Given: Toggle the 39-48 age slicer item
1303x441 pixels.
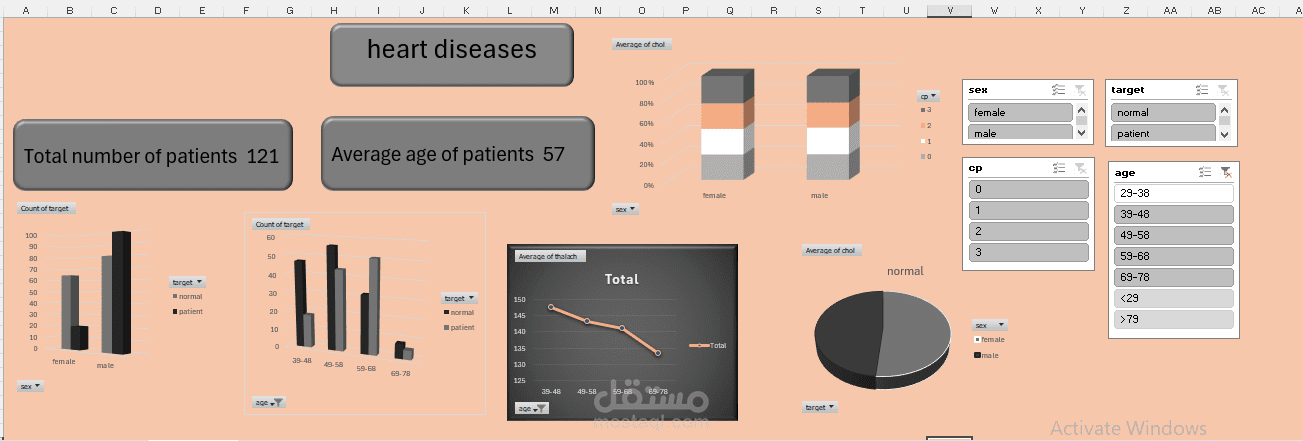Looking at the screenshot, I should click(1174, 214).
